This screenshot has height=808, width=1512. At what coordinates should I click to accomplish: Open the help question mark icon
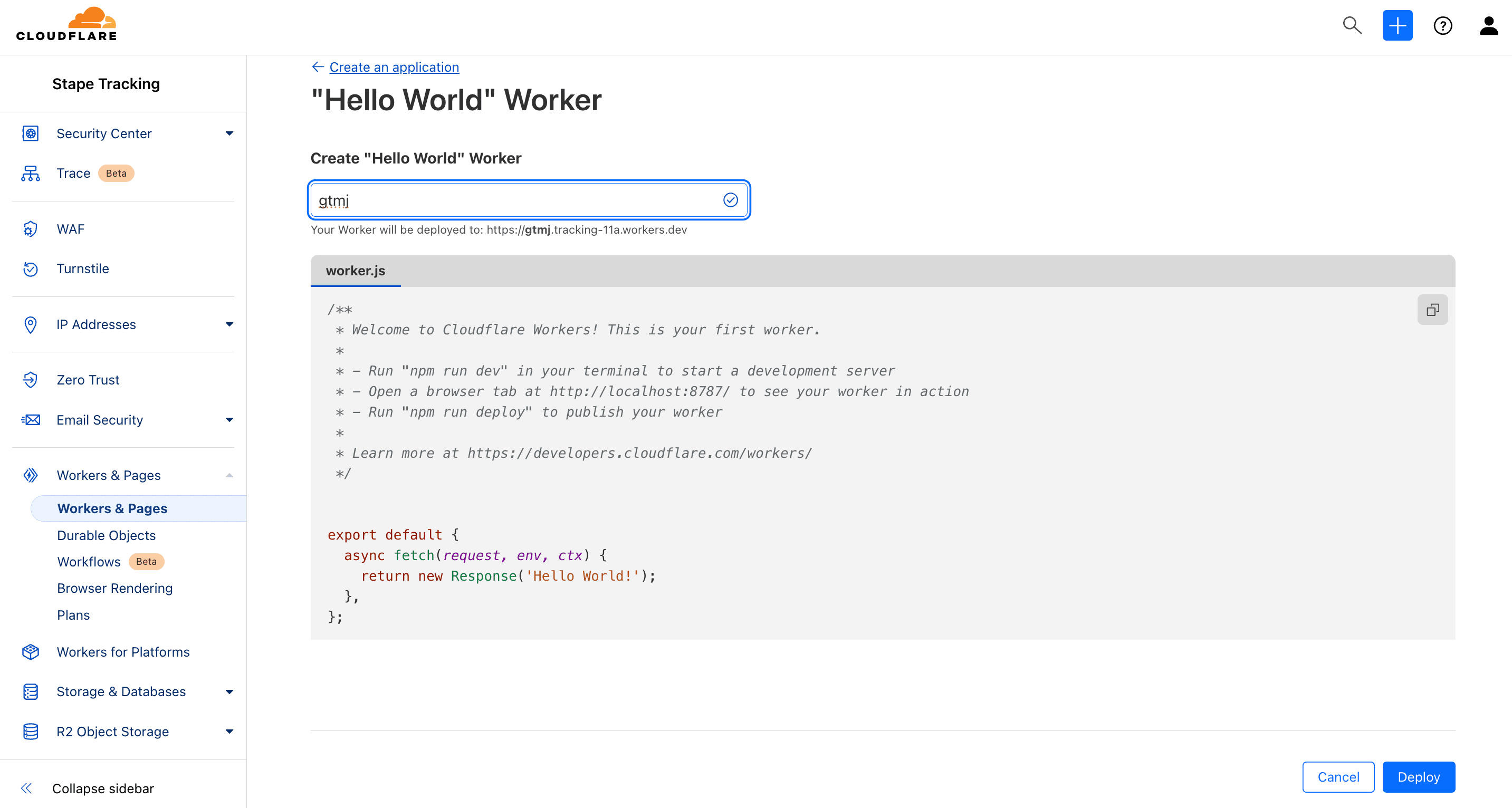coord(1442,26)
